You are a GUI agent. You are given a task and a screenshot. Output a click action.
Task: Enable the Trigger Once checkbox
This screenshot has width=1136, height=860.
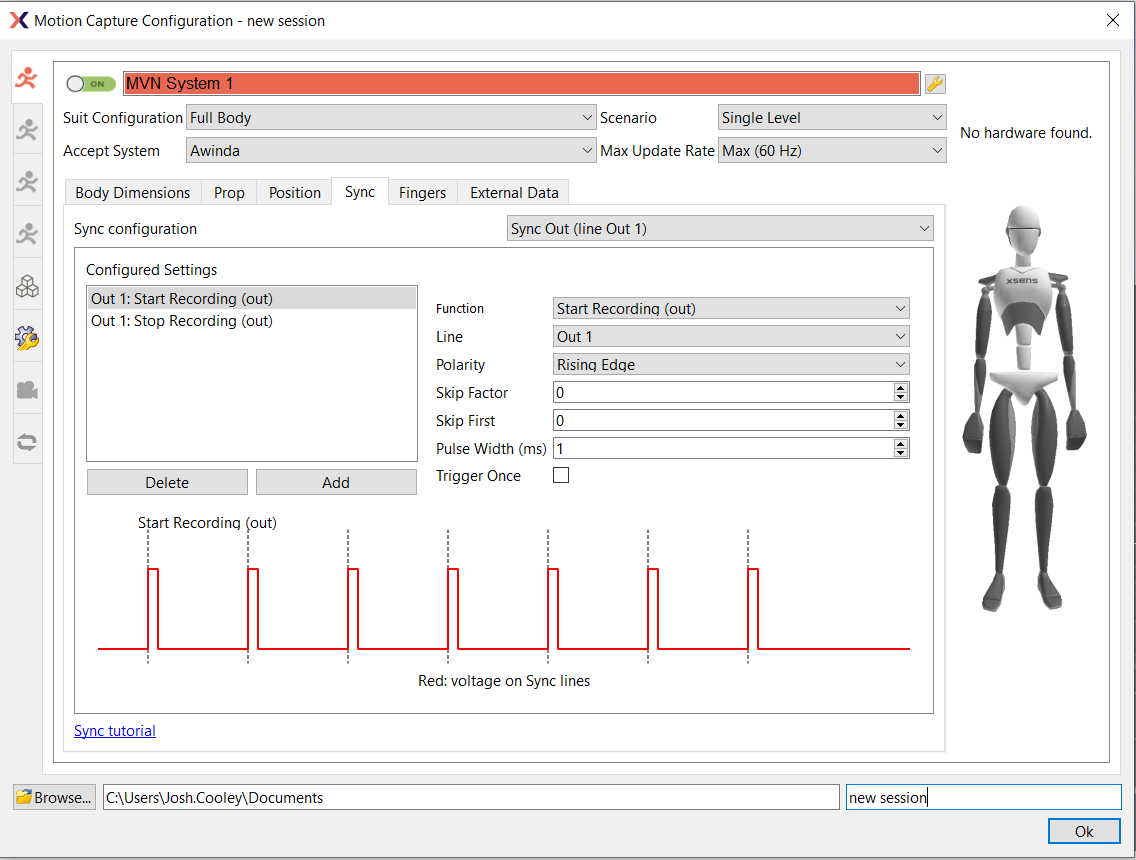pos(561,475)
